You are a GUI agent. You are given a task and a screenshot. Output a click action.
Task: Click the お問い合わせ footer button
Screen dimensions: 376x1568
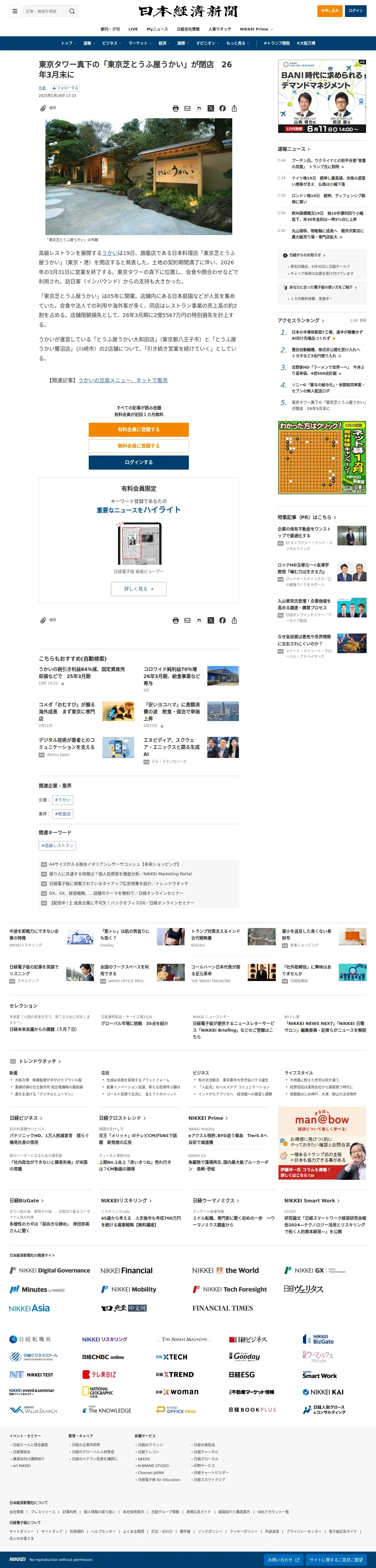pos(283,1560)
